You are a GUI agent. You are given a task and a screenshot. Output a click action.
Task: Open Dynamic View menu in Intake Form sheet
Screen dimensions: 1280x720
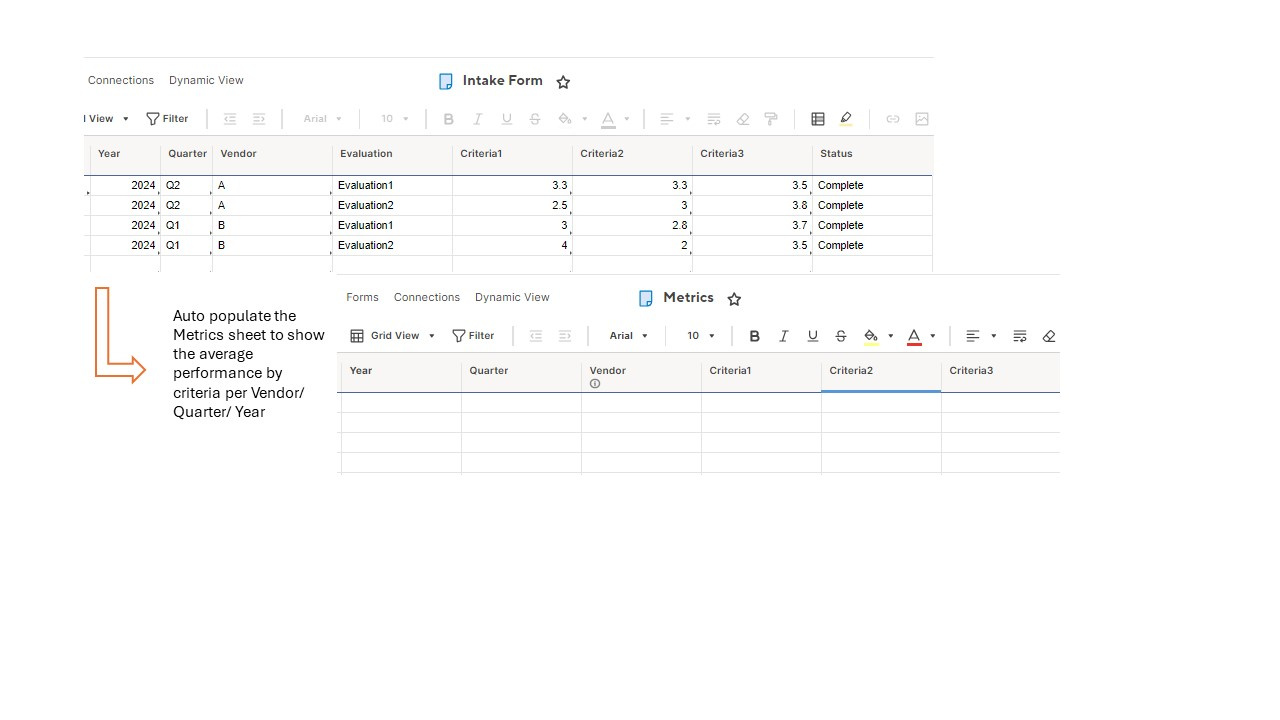click(x=206, y=80)
